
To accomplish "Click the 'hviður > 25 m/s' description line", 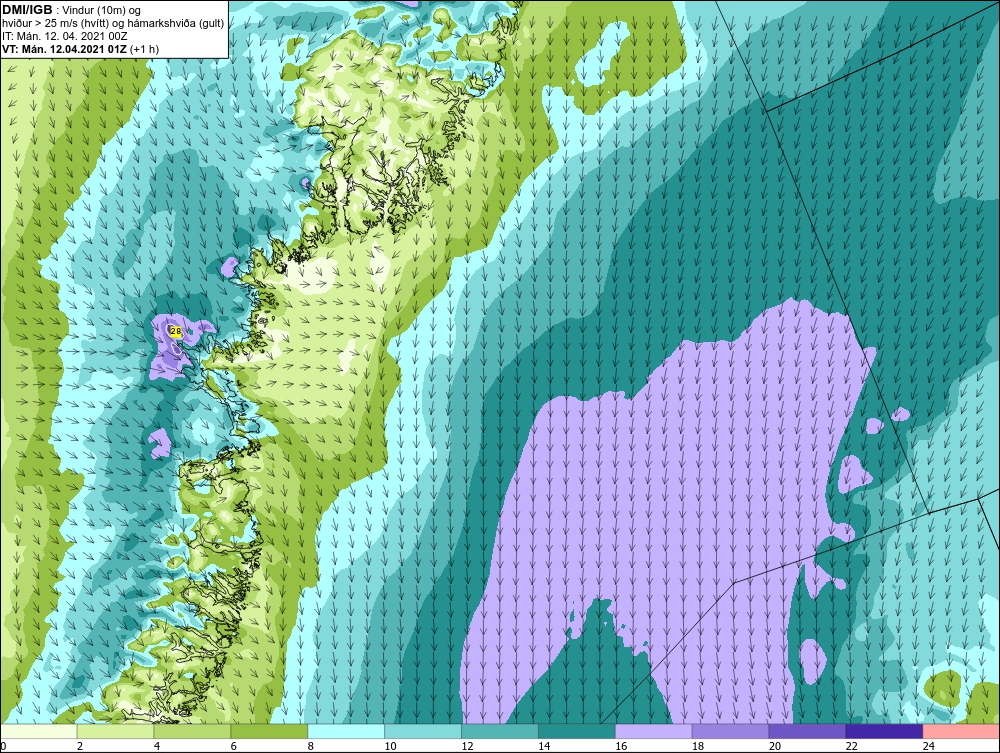I will tap(113, 24).
